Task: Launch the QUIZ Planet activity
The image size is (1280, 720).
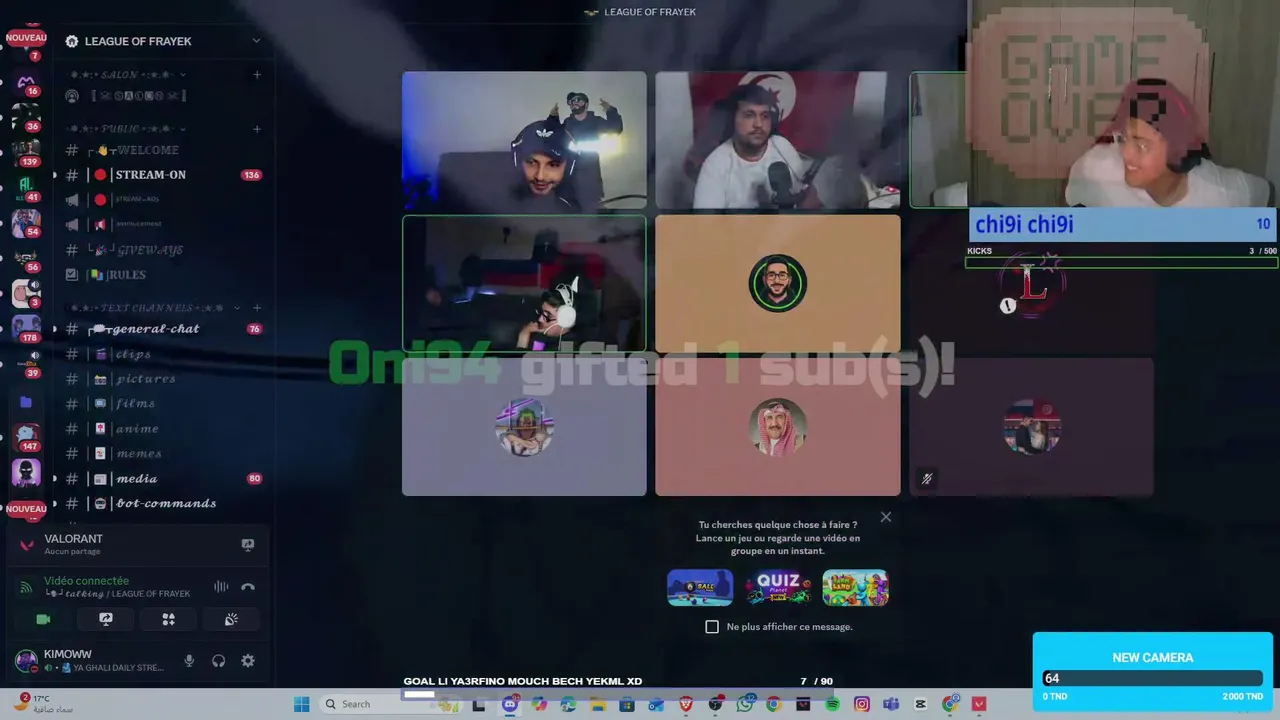Action: coord(778,588)
